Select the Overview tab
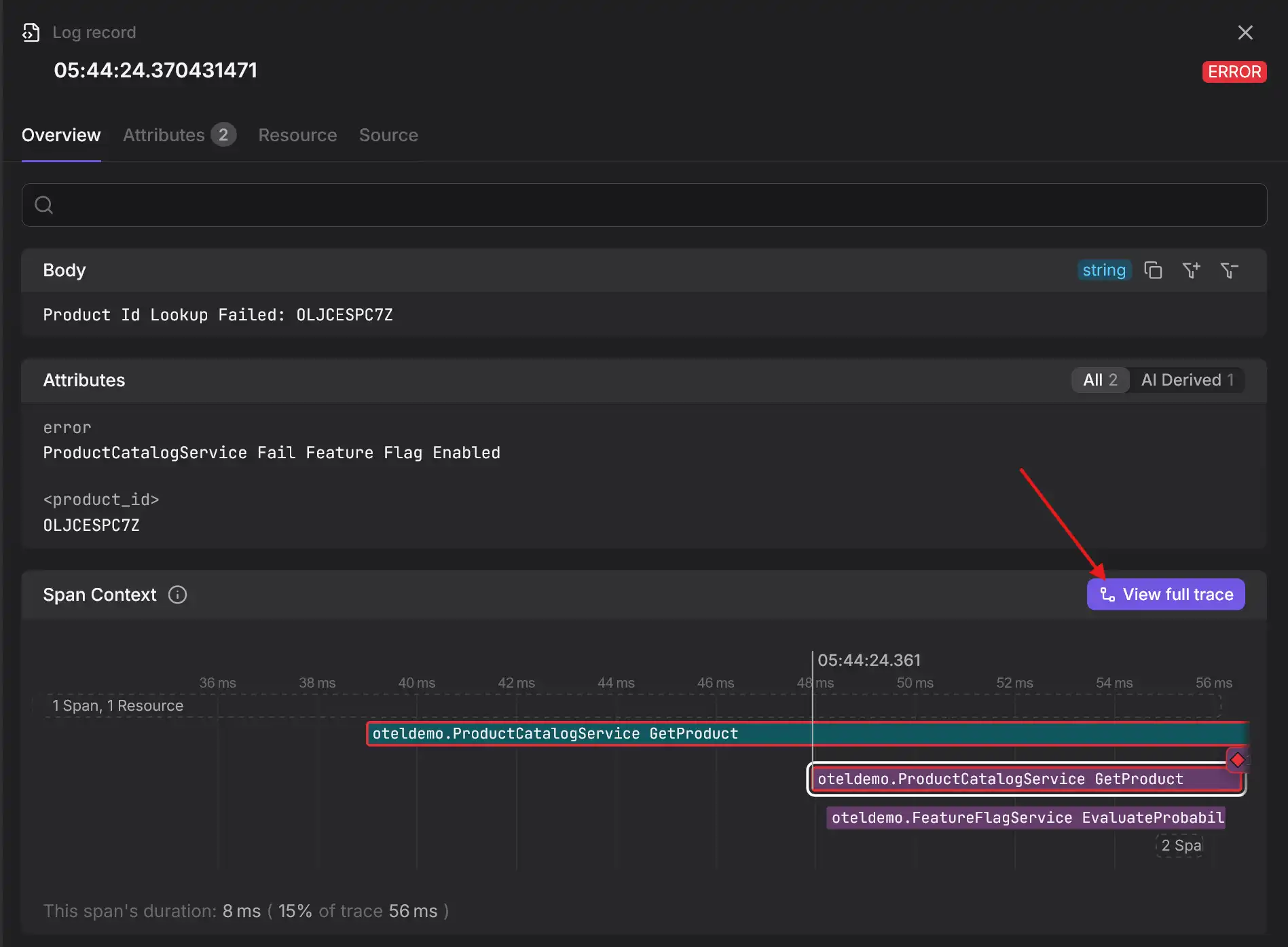The width and height of the screenshot is (1288, 947). 61,135
